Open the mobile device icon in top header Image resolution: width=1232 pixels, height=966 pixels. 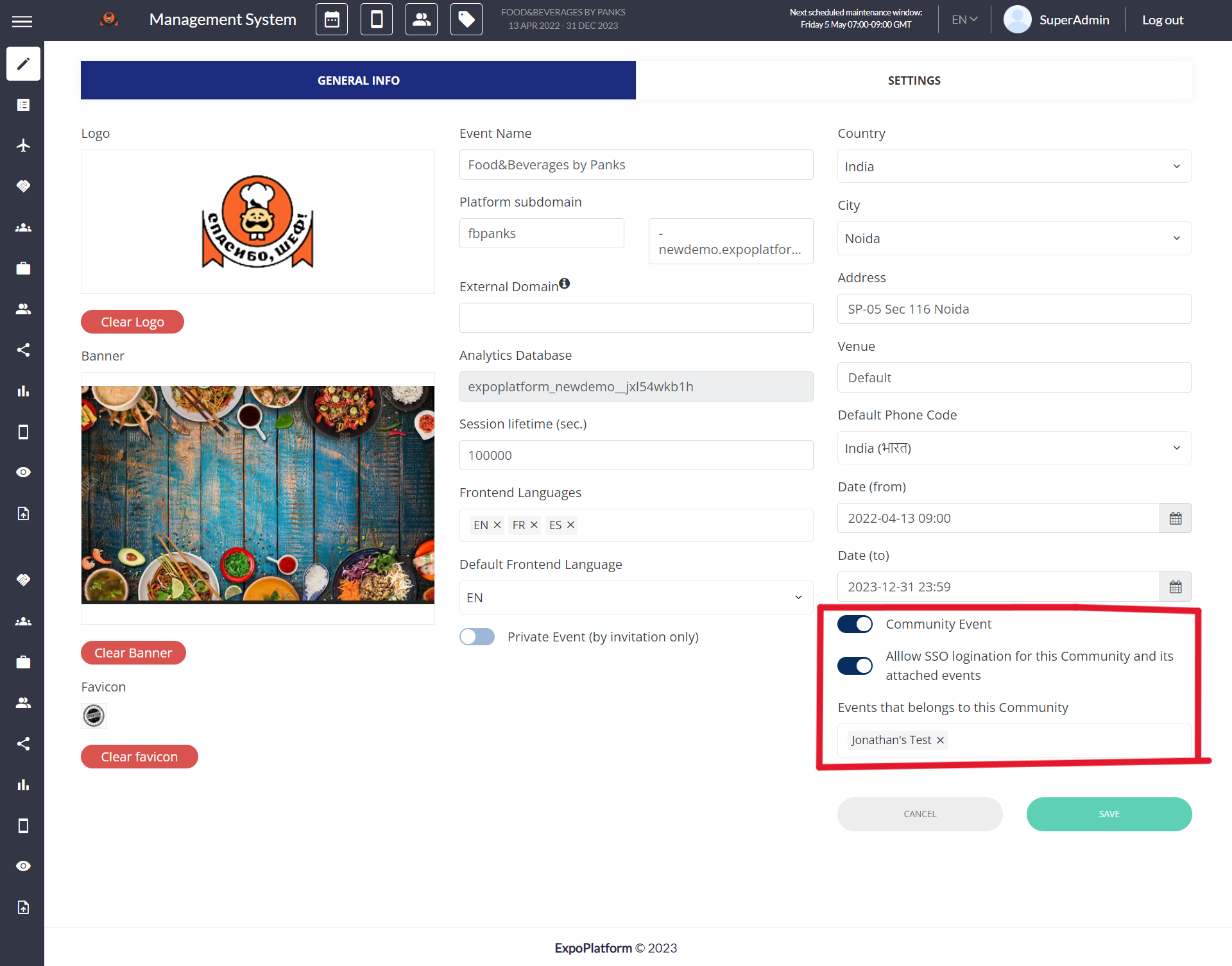(x=377, y=19)
